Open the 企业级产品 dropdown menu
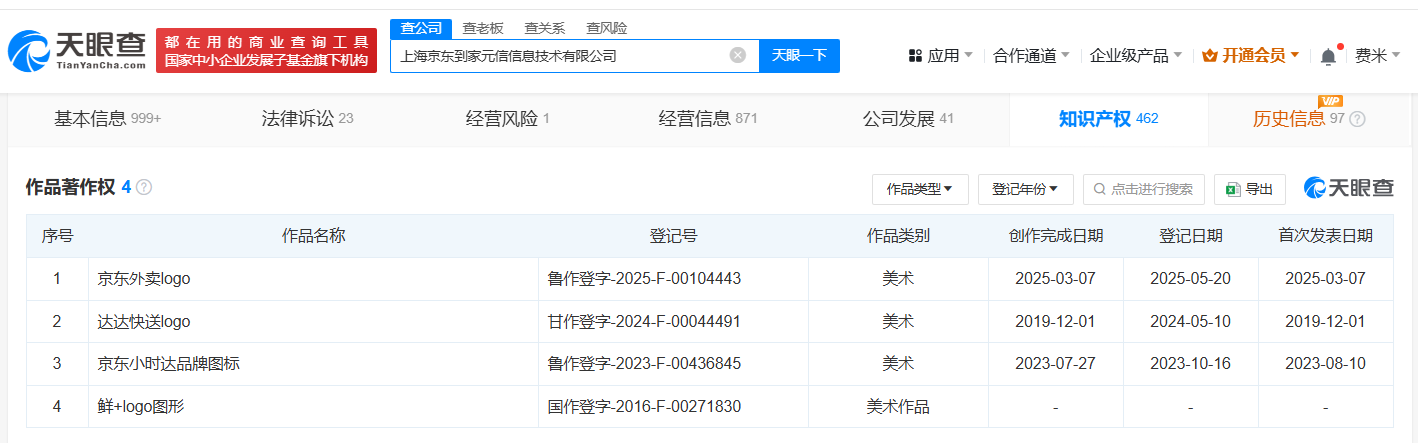 [x=1135, y=56]
